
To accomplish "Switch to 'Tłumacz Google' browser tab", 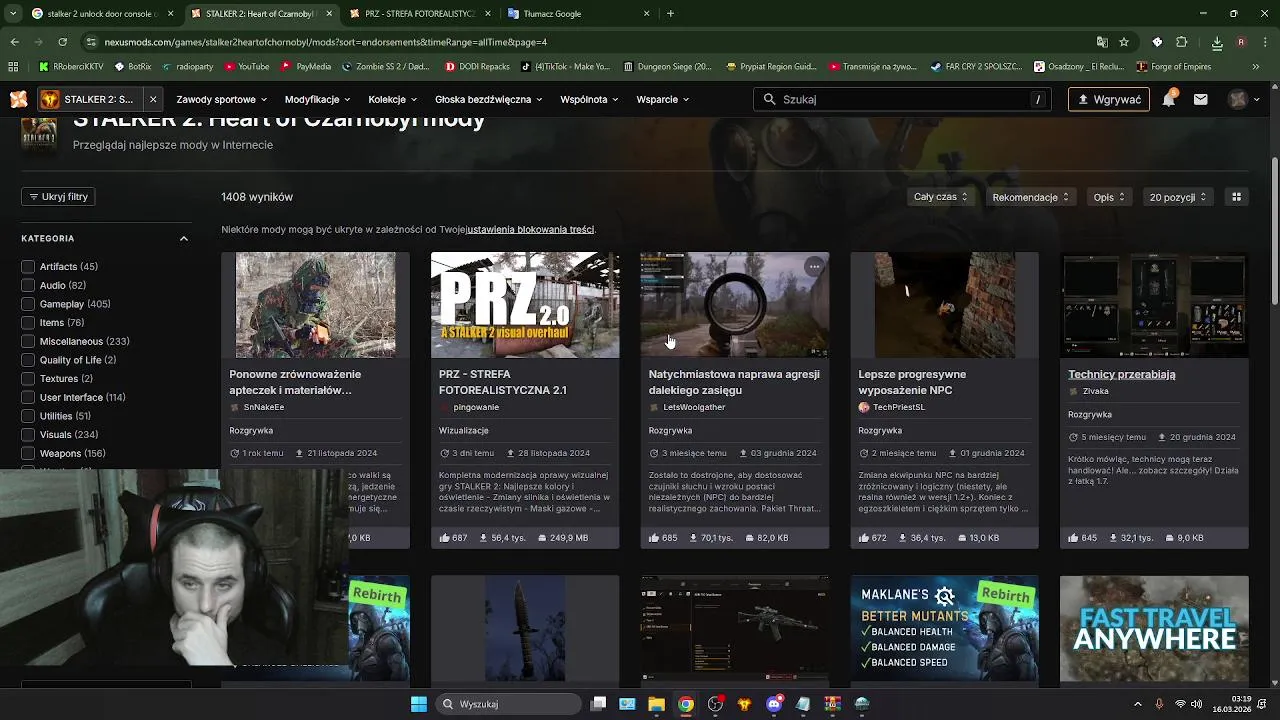I will (x=578, y=14).
